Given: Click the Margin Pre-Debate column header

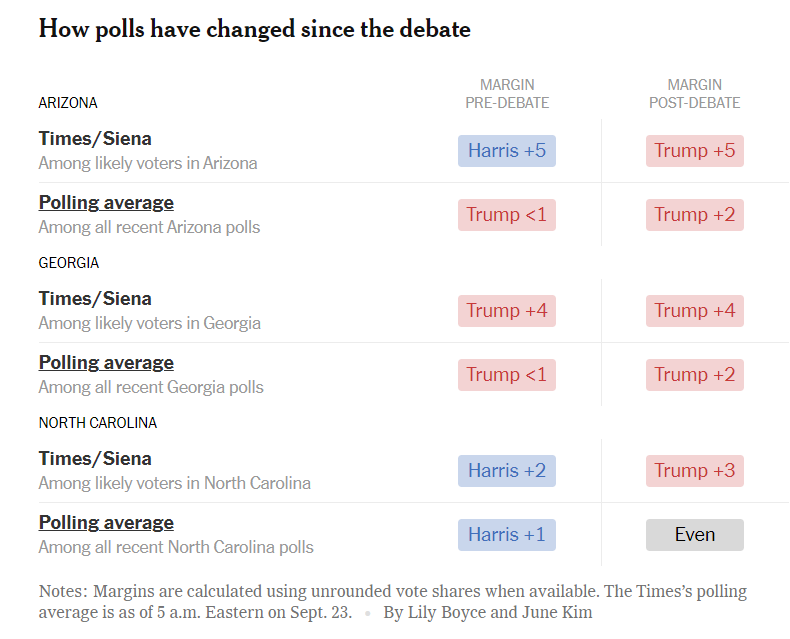Looking at the screenshot, I should click(507, 94).
